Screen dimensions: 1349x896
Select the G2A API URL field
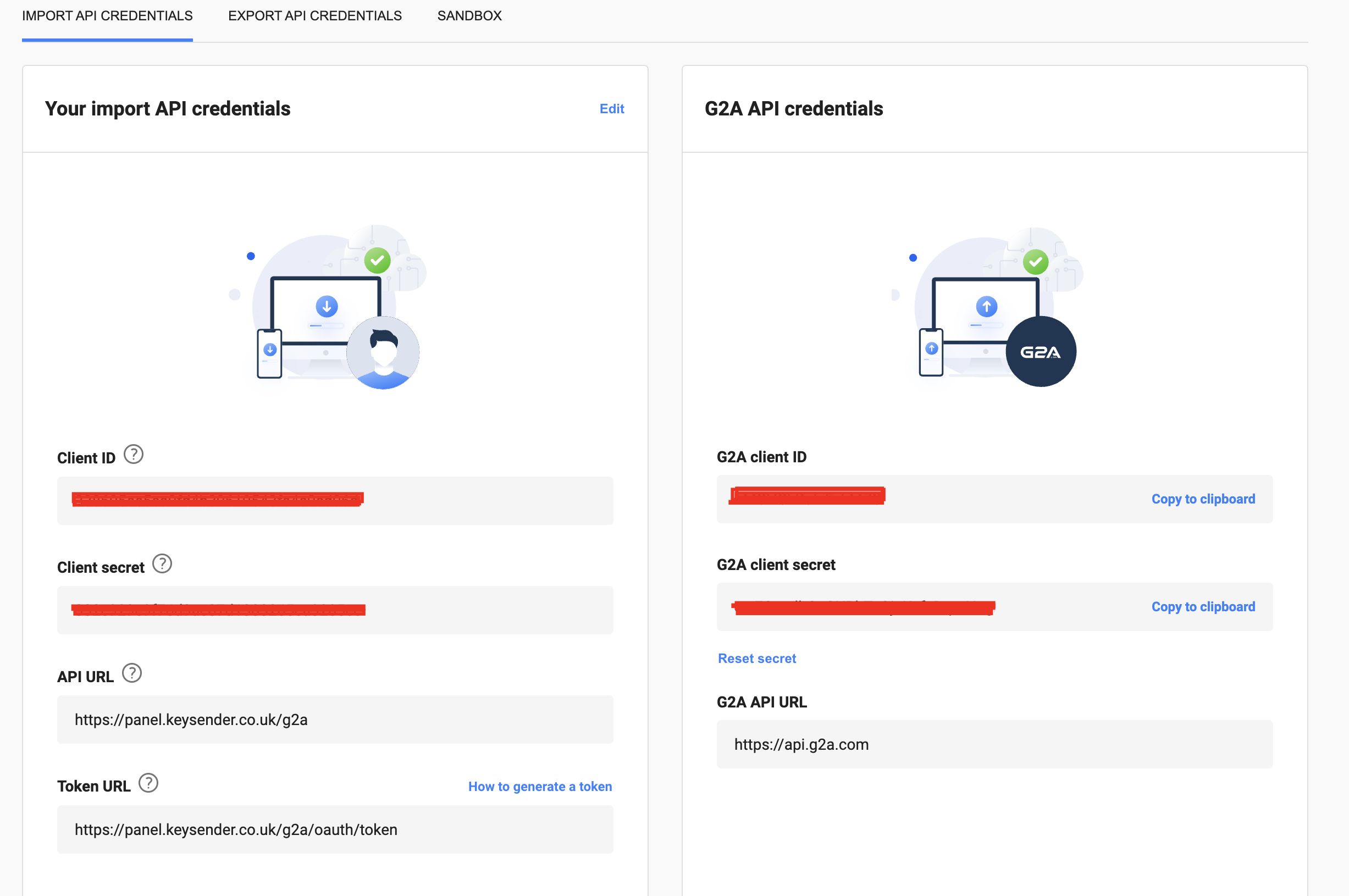[x=995, y=745]
